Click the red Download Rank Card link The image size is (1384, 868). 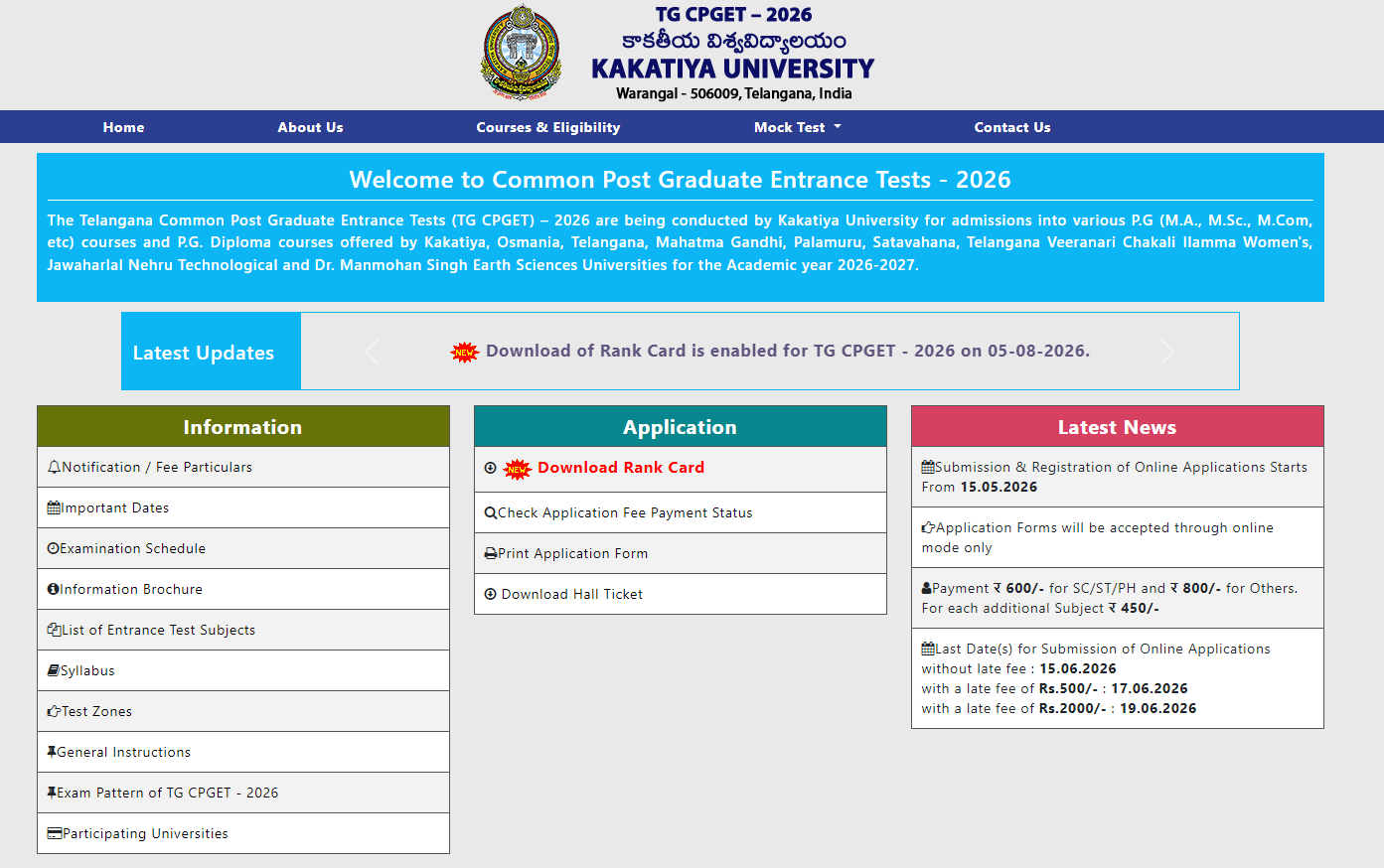[x=621, y=468]
